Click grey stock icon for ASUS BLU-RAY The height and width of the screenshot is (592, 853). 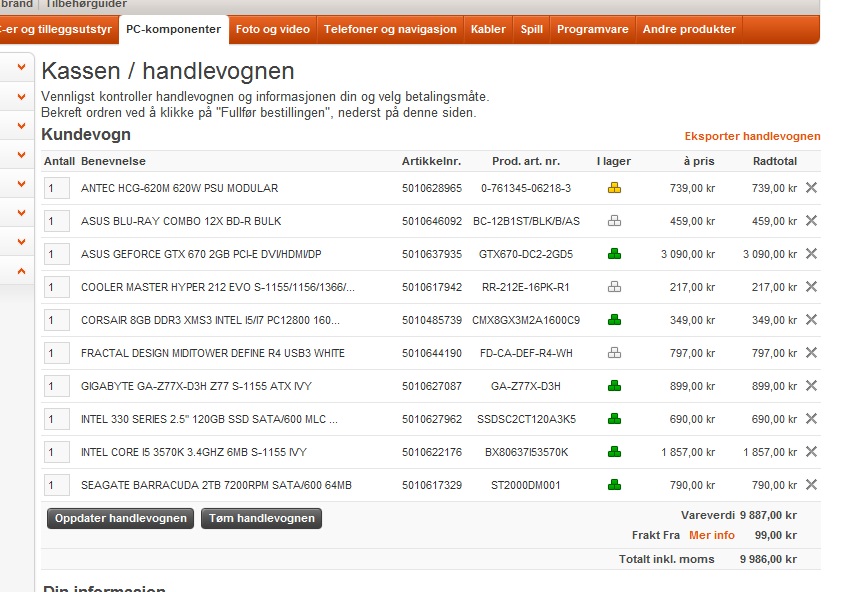(x=614, y=221)
